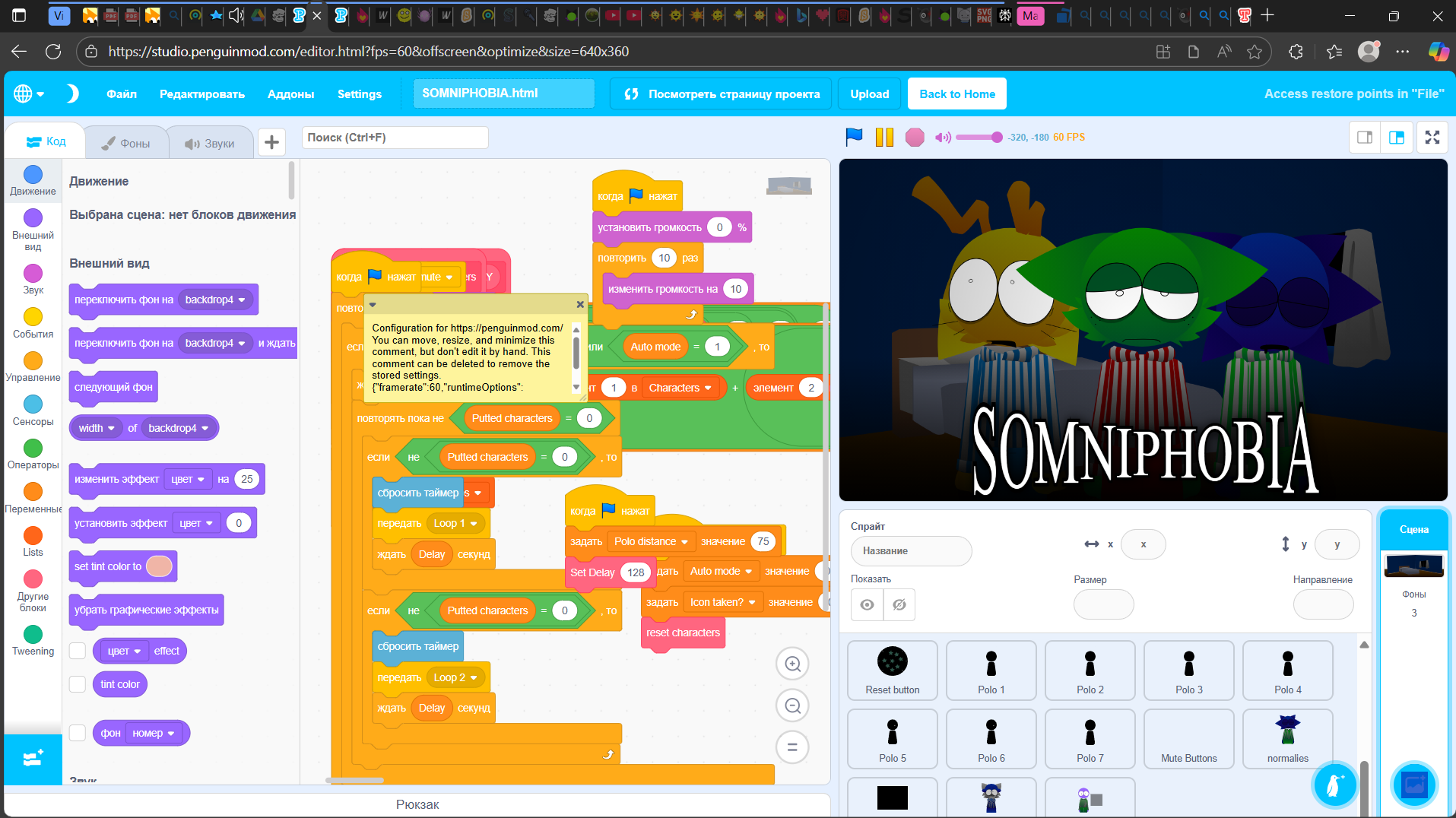The image size is (1456, 818).
Task: Switch to small stage layout
Action: pyautogui.click(x=1365, y=138)
